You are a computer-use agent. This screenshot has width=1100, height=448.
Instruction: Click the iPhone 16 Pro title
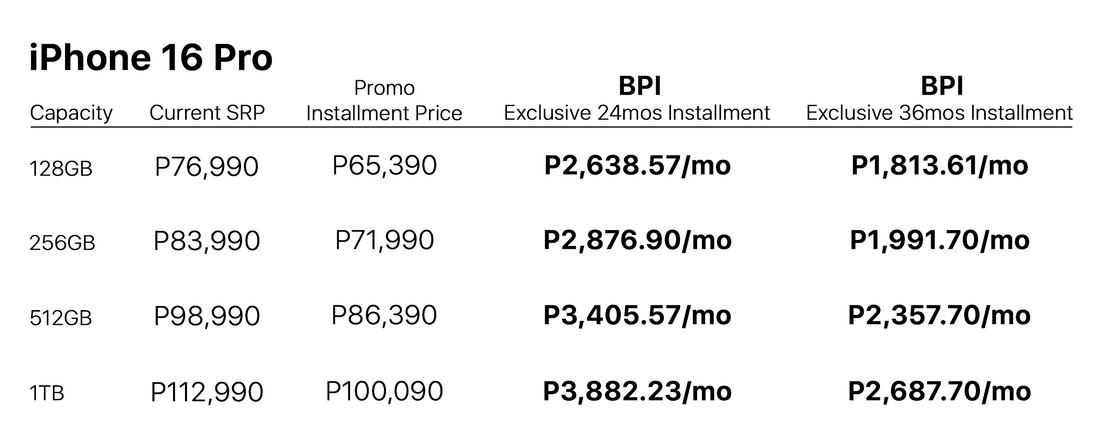150,59
